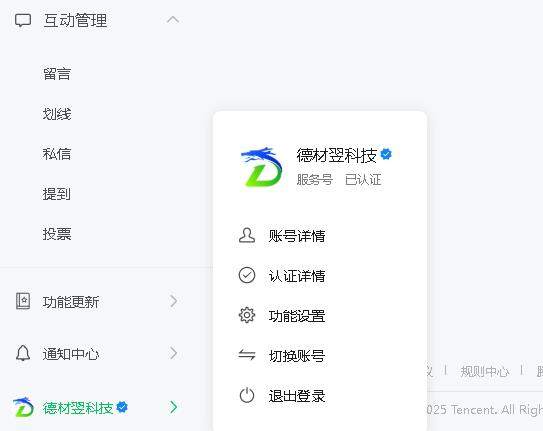The width and height of the screenshot is (543, 431).
Task: Click the 德材翌科技 dragon logo in popup
Action: [x=262, y=167]
